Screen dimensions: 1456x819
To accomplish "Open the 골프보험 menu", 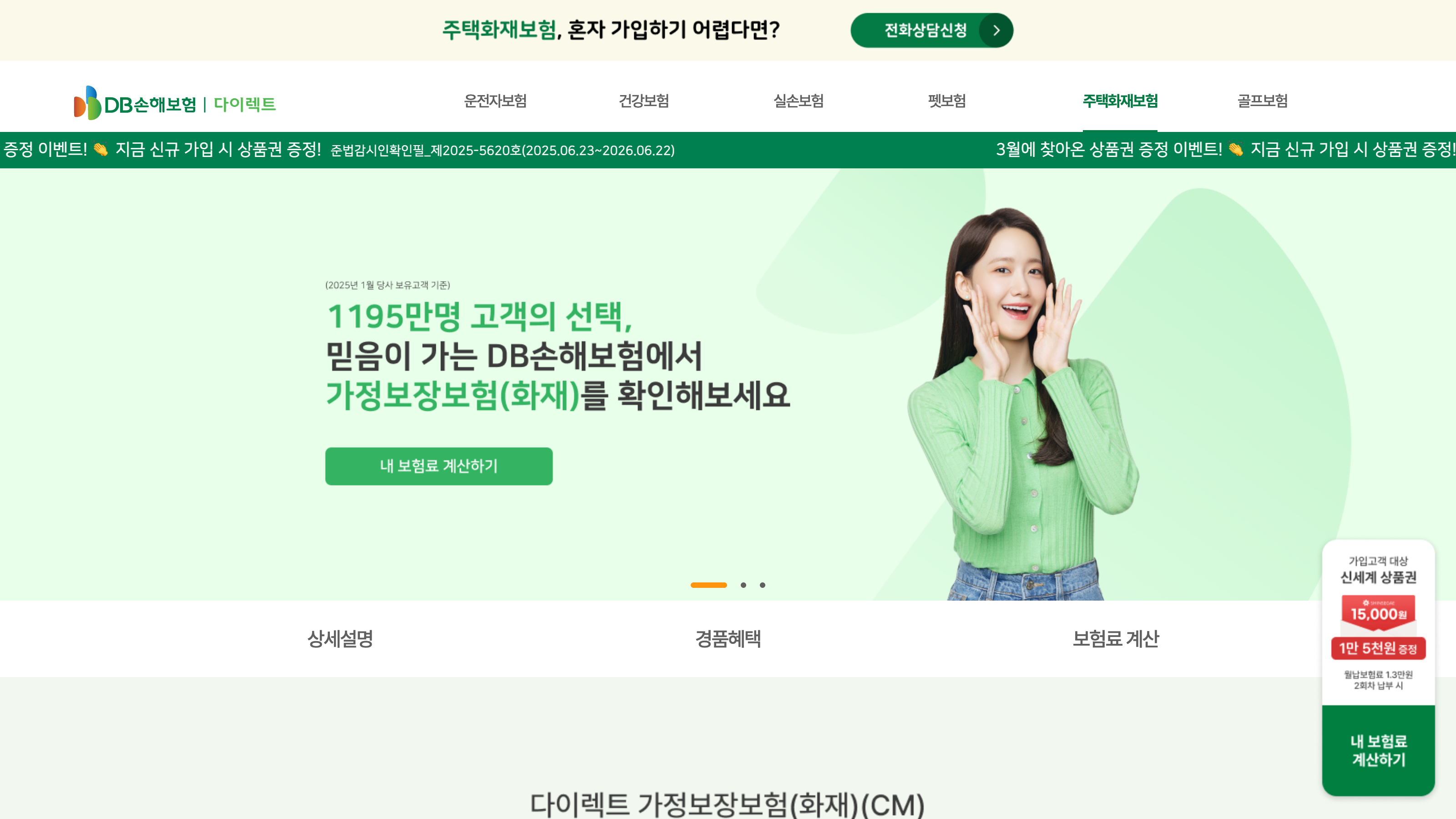I will coord(1263,101).
